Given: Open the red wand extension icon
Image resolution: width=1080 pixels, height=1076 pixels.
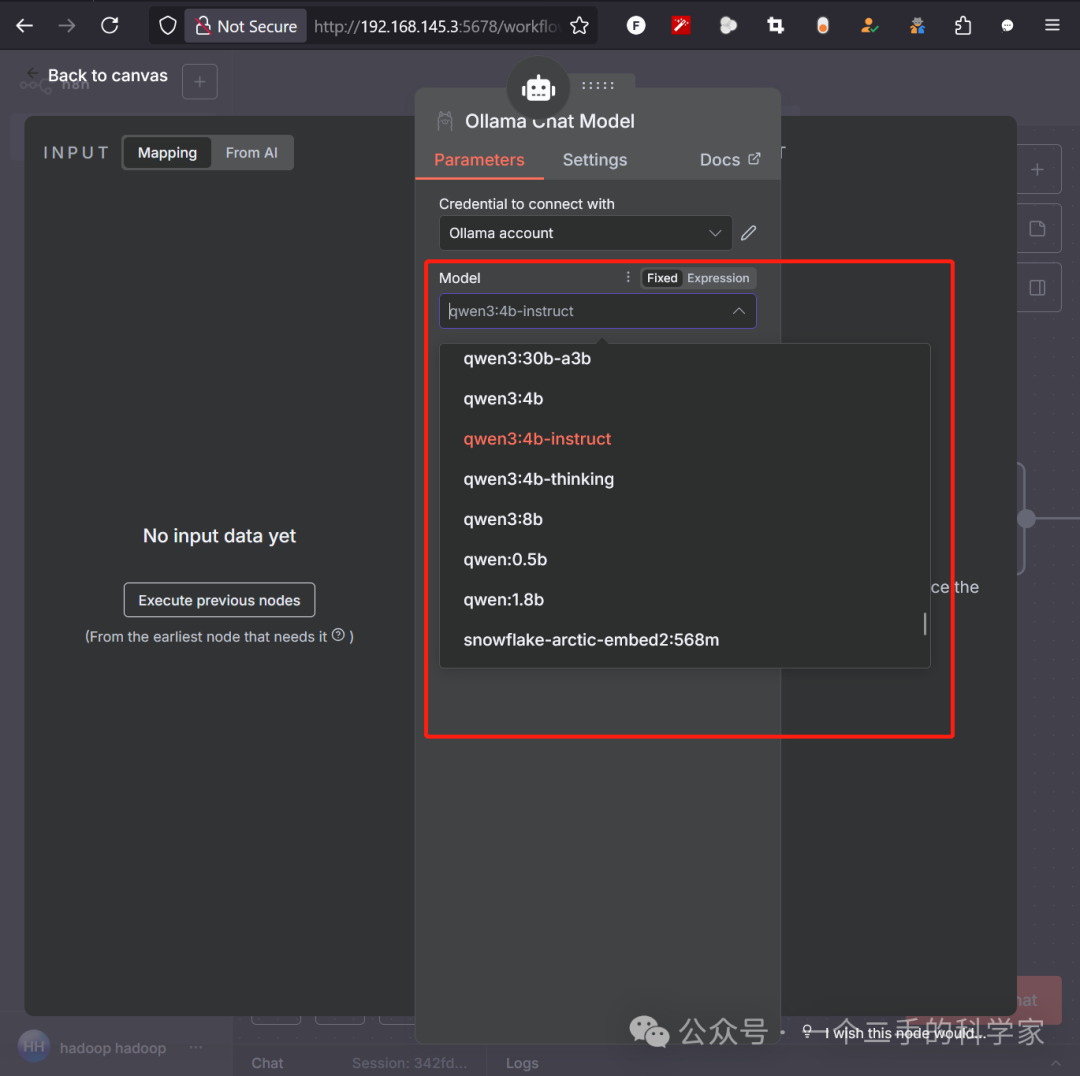Looking at the screenshot, I should (681, 26).
